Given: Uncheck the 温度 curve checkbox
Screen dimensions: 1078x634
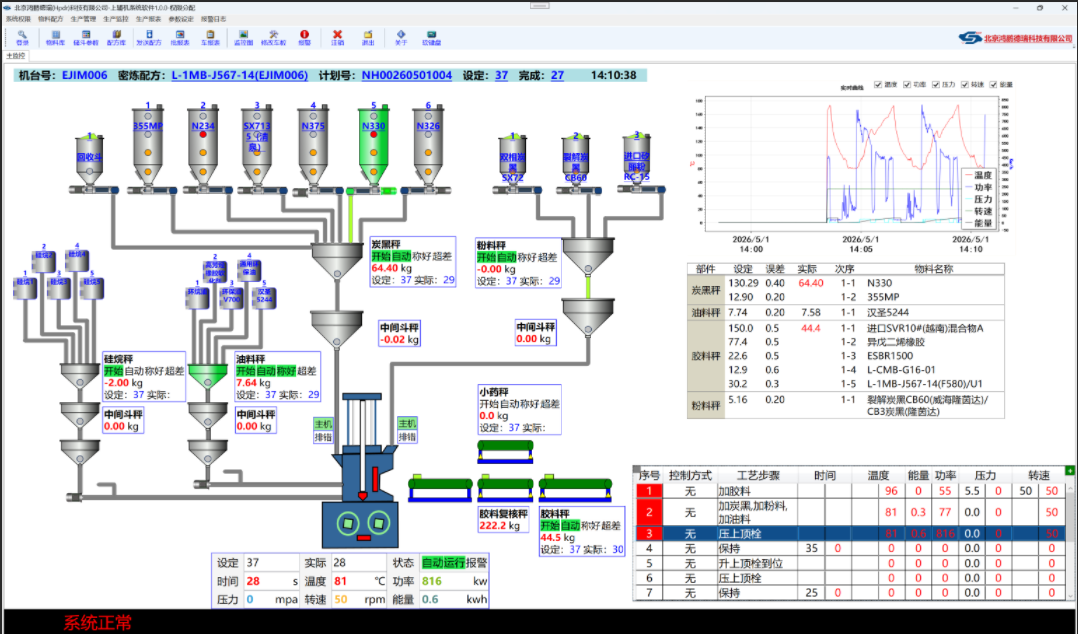Looking at the screenshot, I should (x=878, y=85).
